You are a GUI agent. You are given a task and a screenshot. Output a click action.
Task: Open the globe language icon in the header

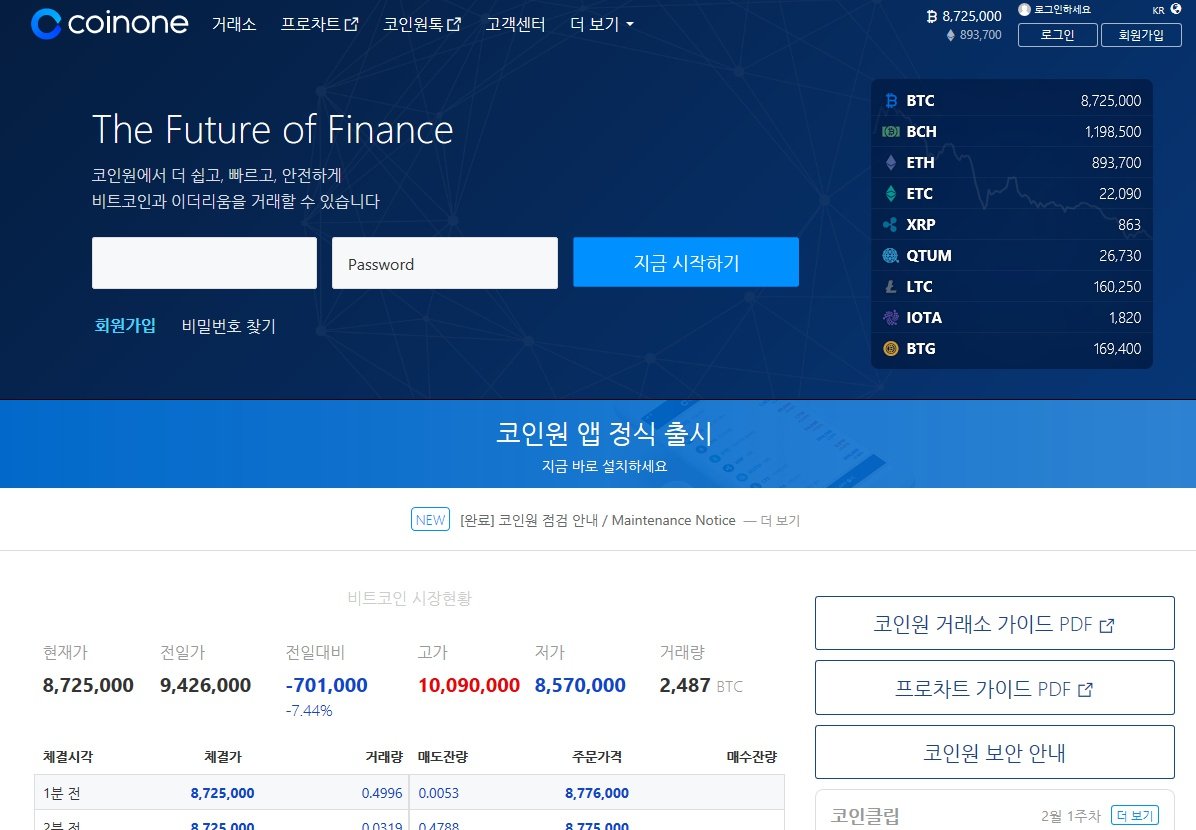pyautogui.click(x=1176, y=9)
